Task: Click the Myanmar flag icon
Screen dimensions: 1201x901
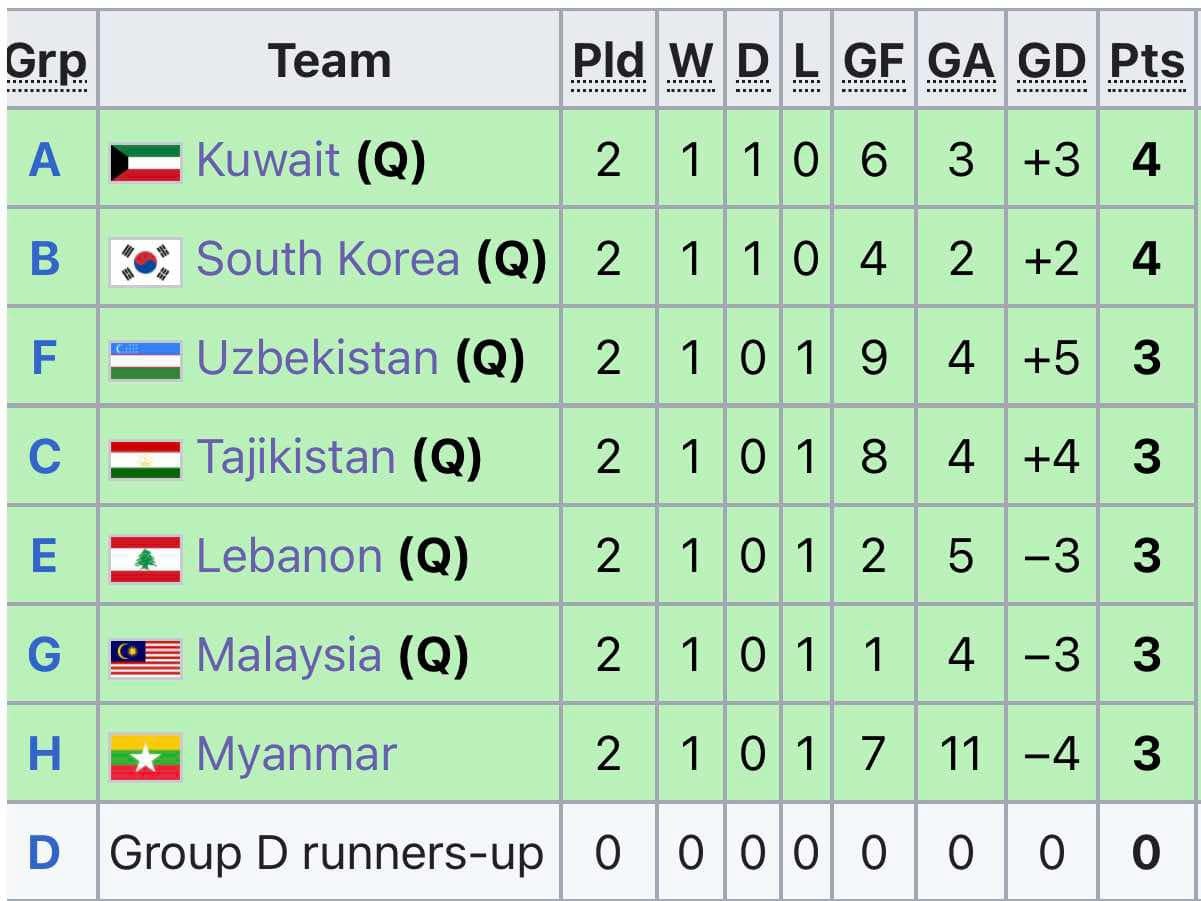Action: (x=145, y=756)
